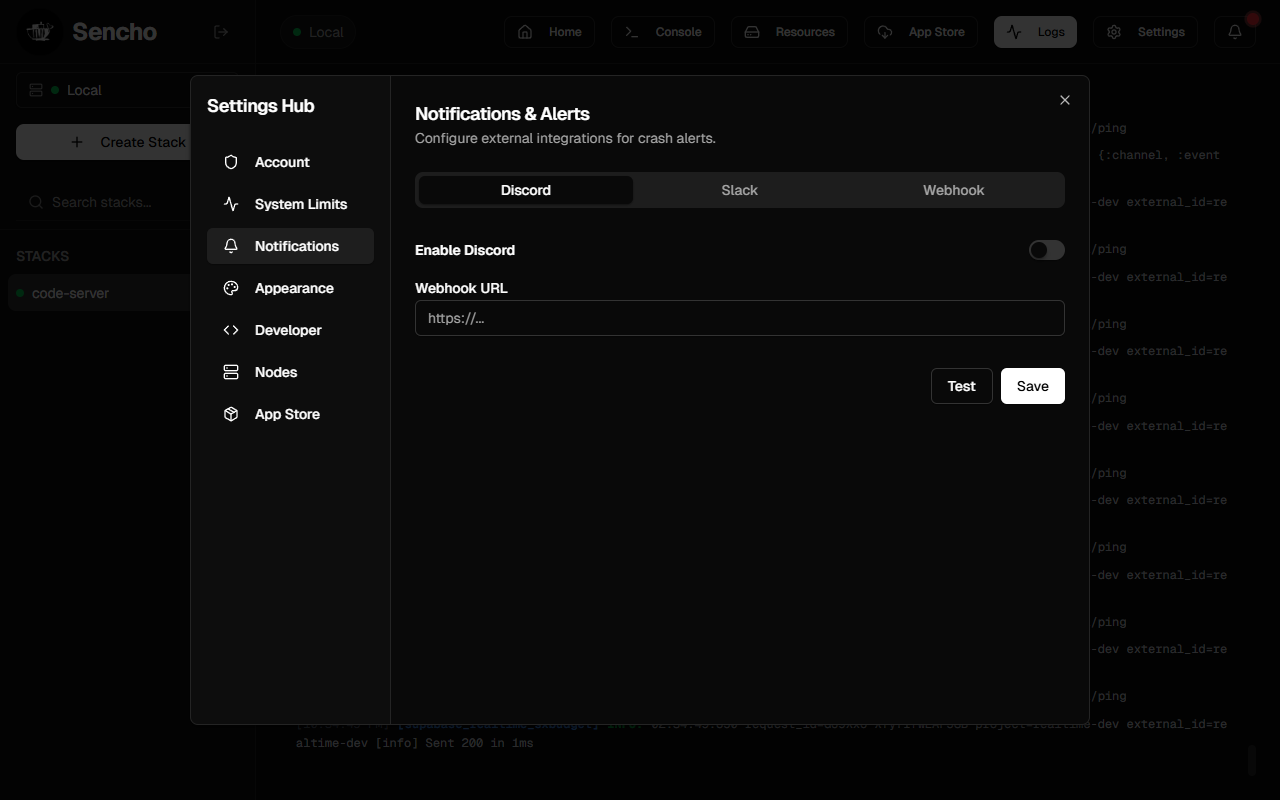Open Appearance settings section
This screenshot has height=800, width=1280.
tap(290, 288)
